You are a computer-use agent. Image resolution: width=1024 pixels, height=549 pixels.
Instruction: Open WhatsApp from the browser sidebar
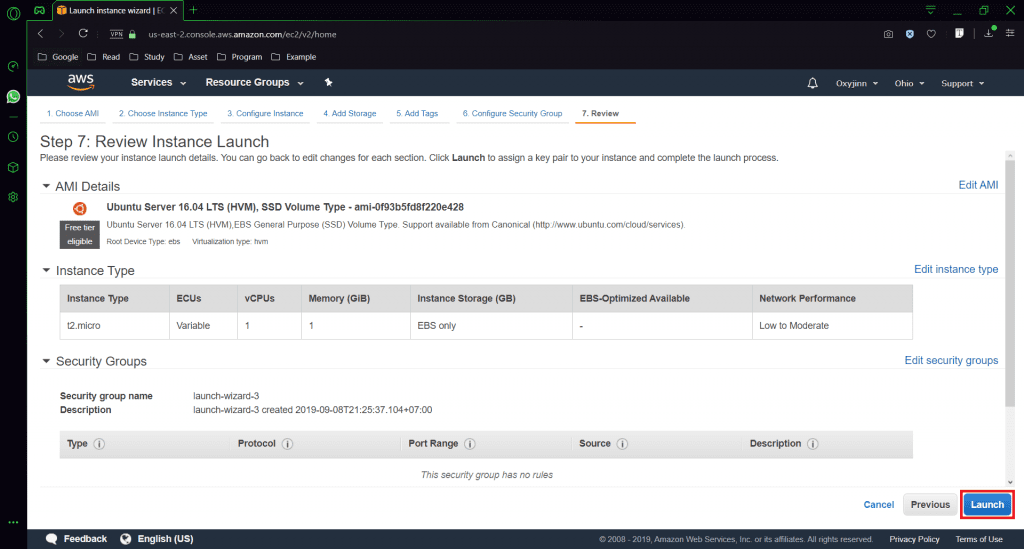click(13, 97)
